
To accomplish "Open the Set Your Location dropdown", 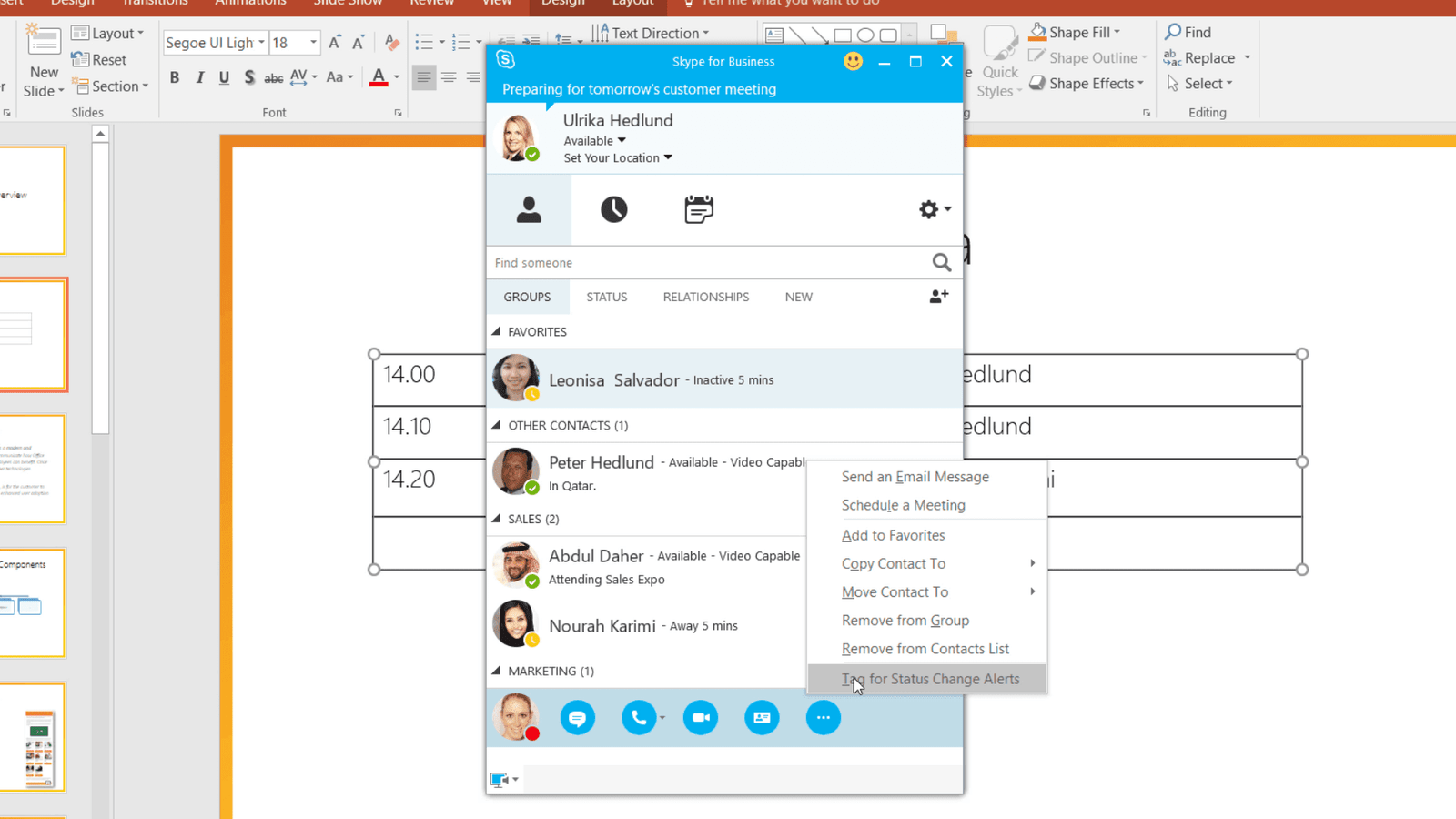I will tap(667, 158).
